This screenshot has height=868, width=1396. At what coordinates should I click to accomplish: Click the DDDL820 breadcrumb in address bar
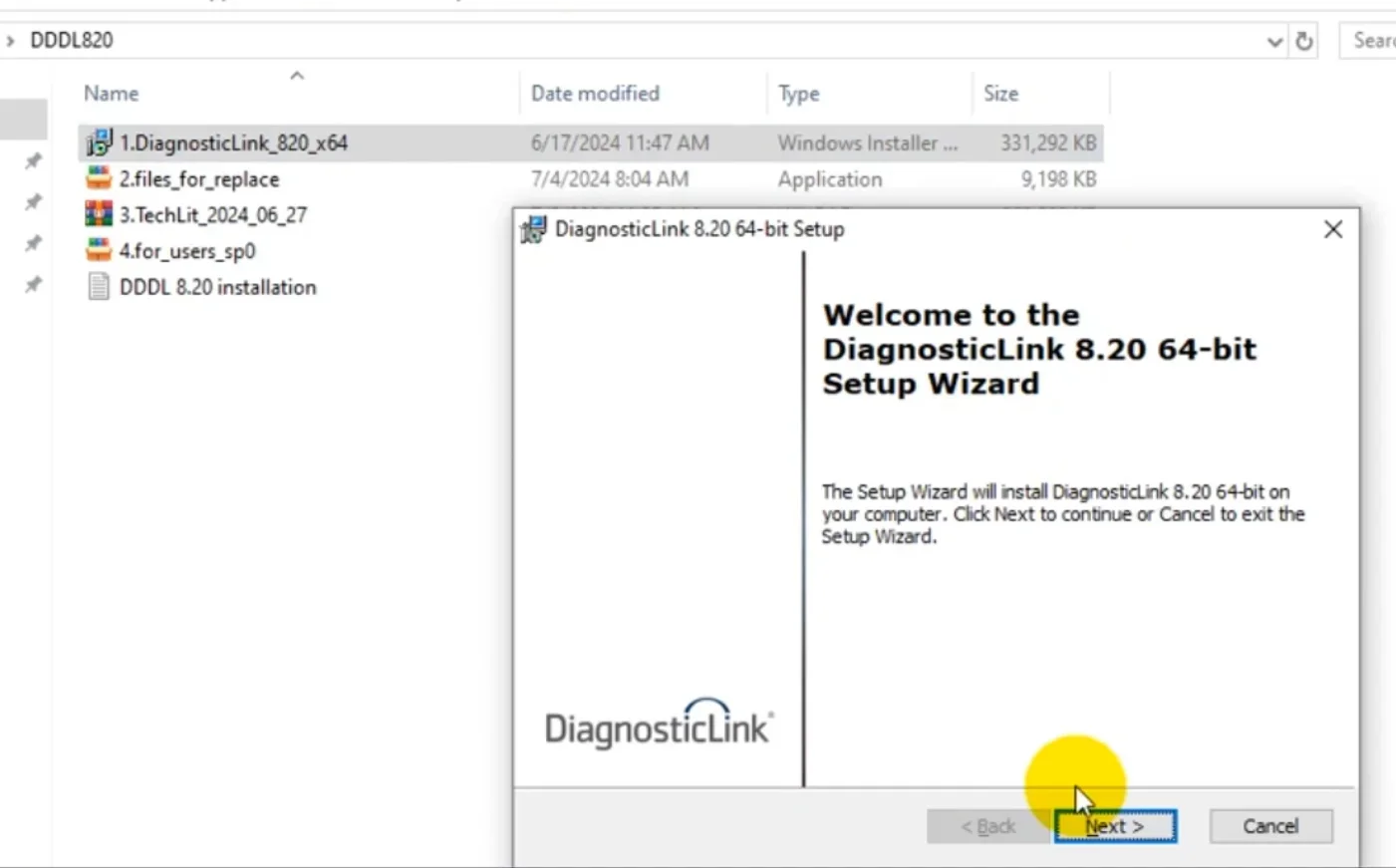[x=72, y=41]
